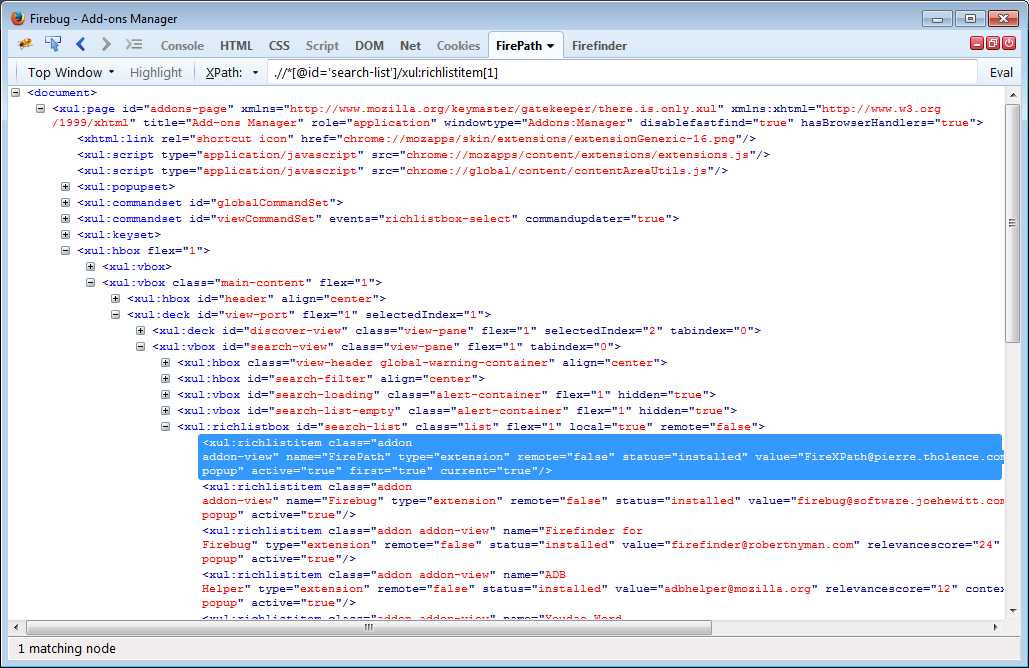
Task: Click the vertical scrollbar thumb
Action: pyautogui.click(x=1012, y=223)
